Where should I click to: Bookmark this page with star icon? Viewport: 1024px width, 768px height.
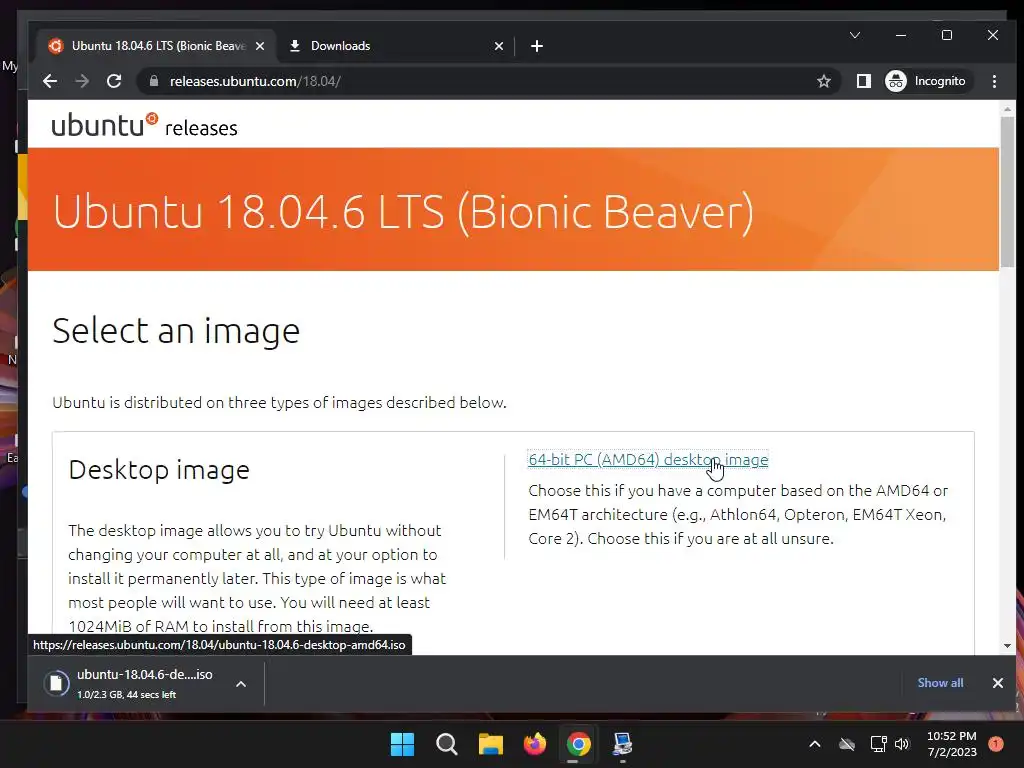coord(824,81)
